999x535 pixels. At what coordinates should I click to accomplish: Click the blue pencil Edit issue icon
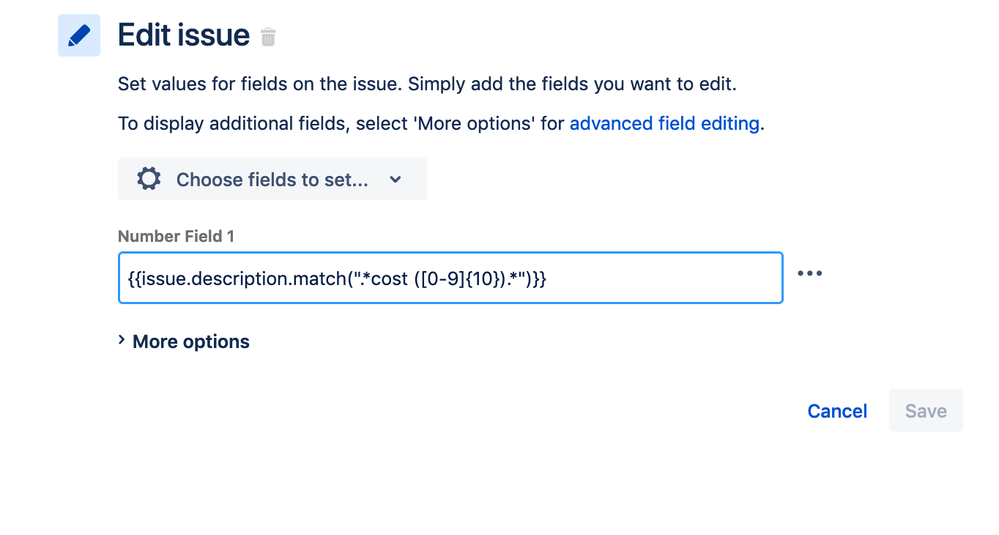click(x=79, y=36)
